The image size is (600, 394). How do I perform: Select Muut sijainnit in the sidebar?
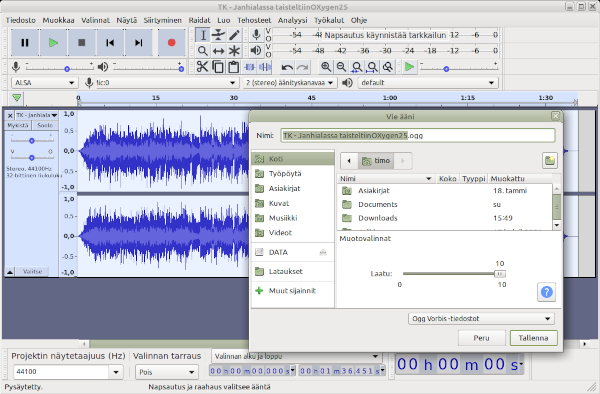pyautogui.click(x=292, y=291)
